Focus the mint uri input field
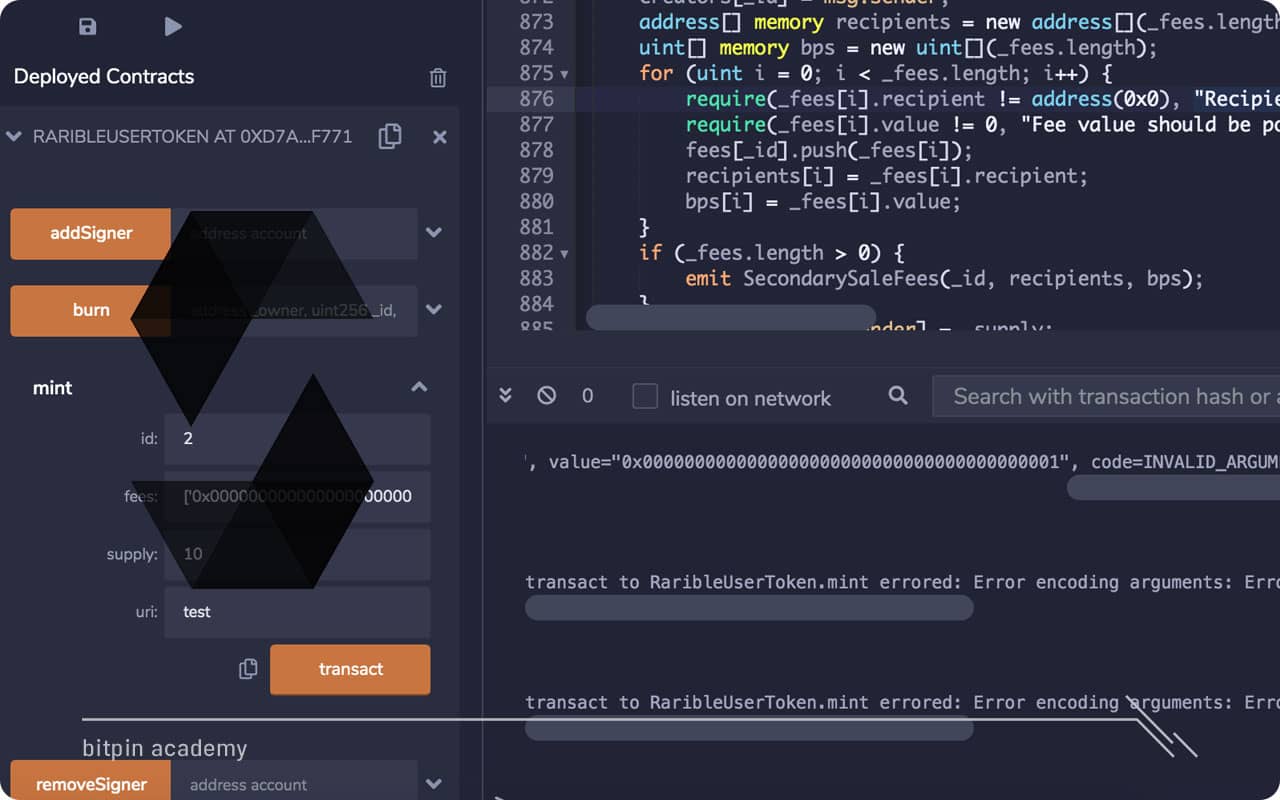 (297, 612)
